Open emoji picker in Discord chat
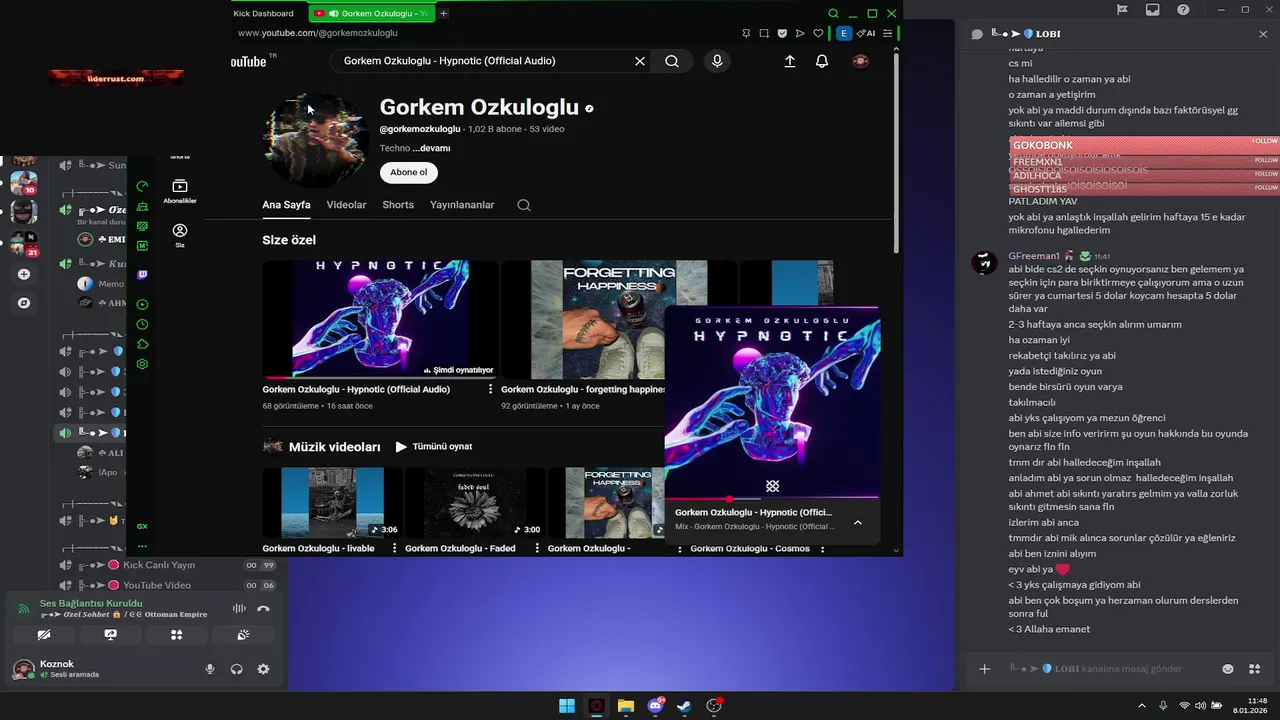 pos(1228,669)
